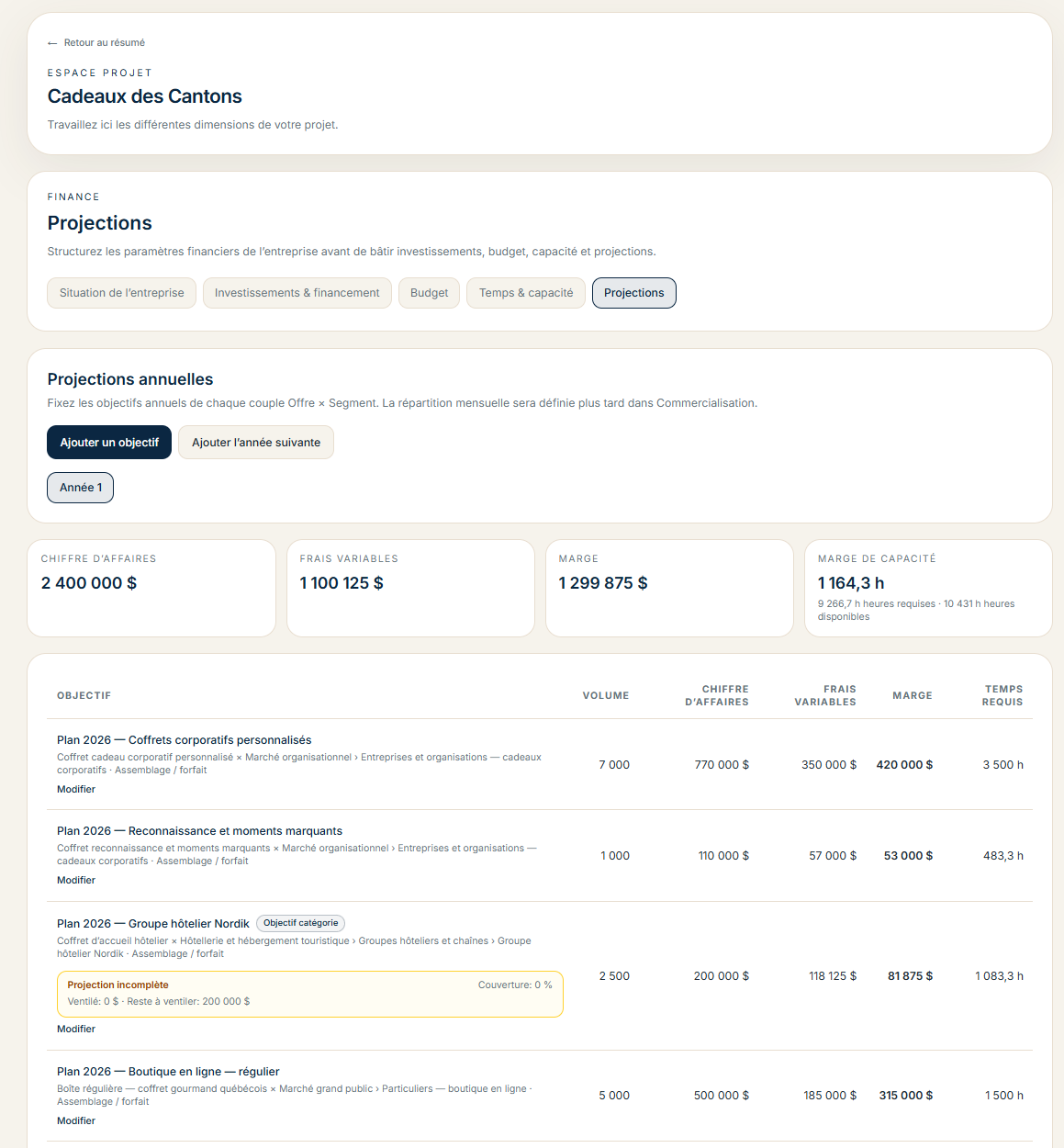Click the 770 000 $ revenue cell
Viewport: 1064px width, 1148px height.
pos(722,765)
